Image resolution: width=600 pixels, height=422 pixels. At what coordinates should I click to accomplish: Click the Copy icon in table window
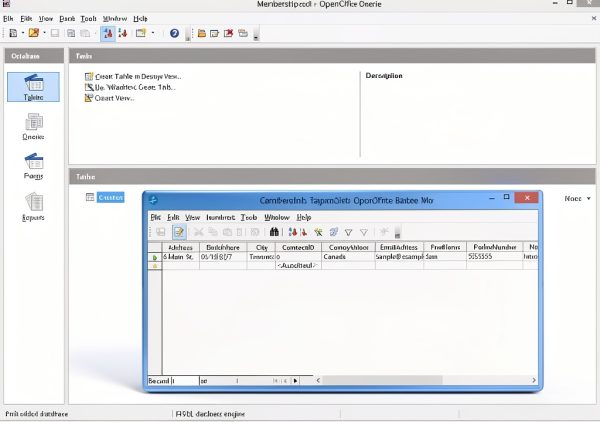coord(213,232)
